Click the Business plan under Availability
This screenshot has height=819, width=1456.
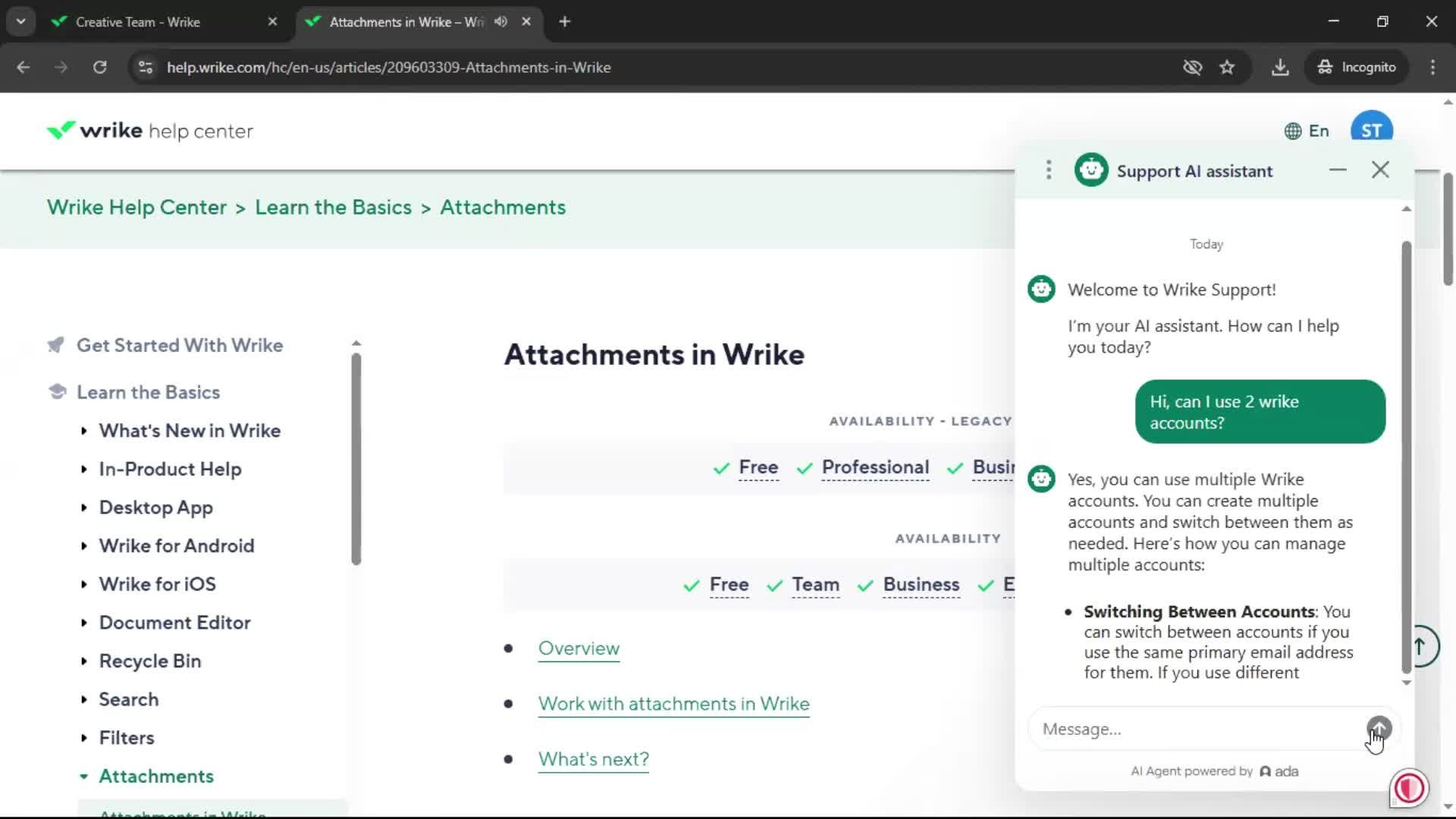pos(921,585)
